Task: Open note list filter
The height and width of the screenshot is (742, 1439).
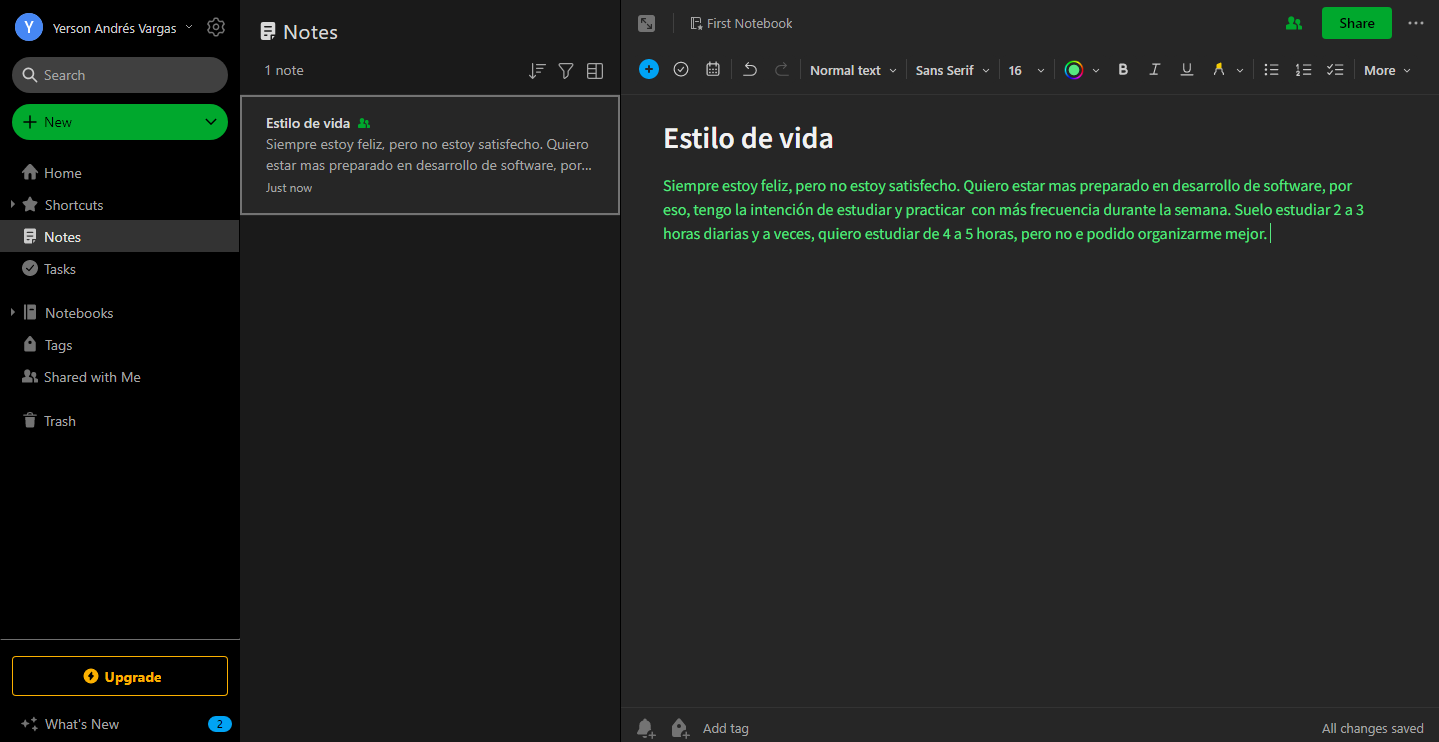Action: [x=566, y=71]
